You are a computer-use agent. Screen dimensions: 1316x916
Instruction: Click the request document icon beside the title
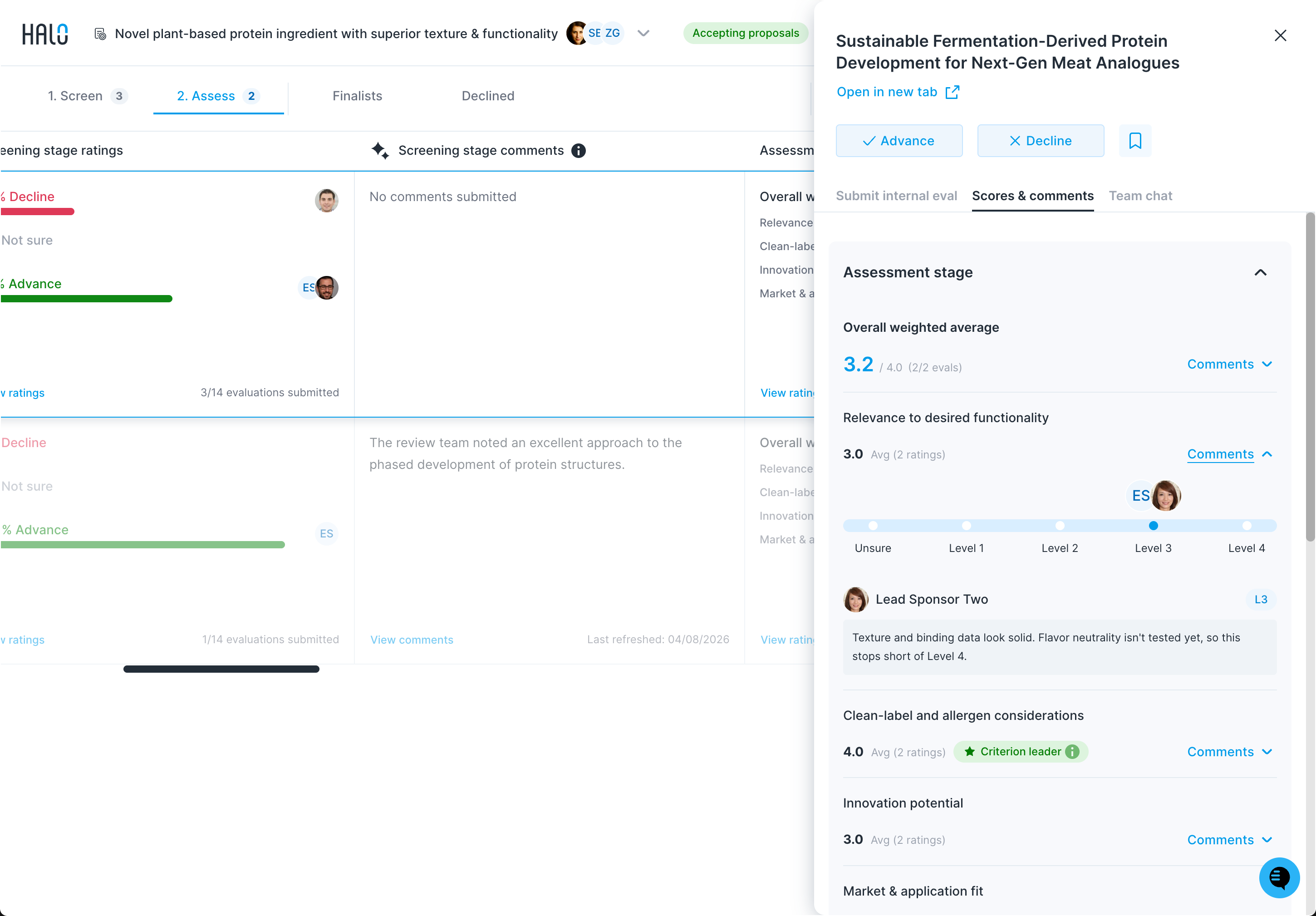[x=100, y=34]
